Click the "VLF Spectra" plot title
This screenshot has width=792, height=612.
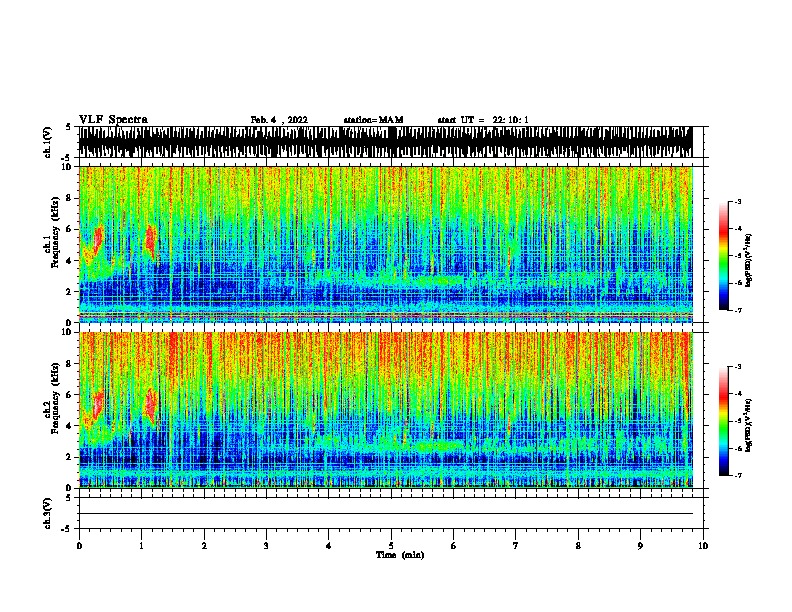click(113, 119)
